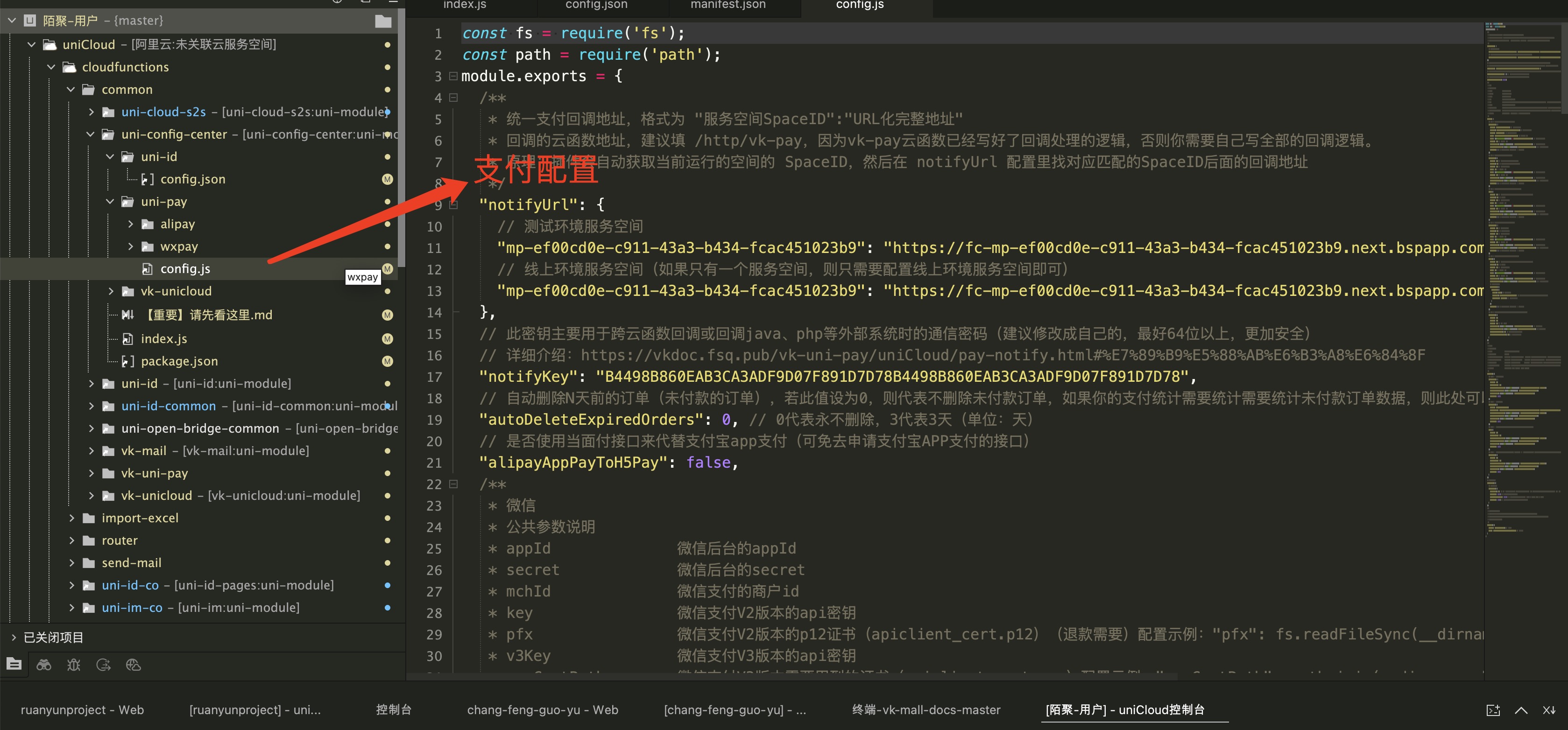This screenshot has width=1568, height=730.
Task: Switch to ruanyunproject - Web console tab
Action: (82, 709)
